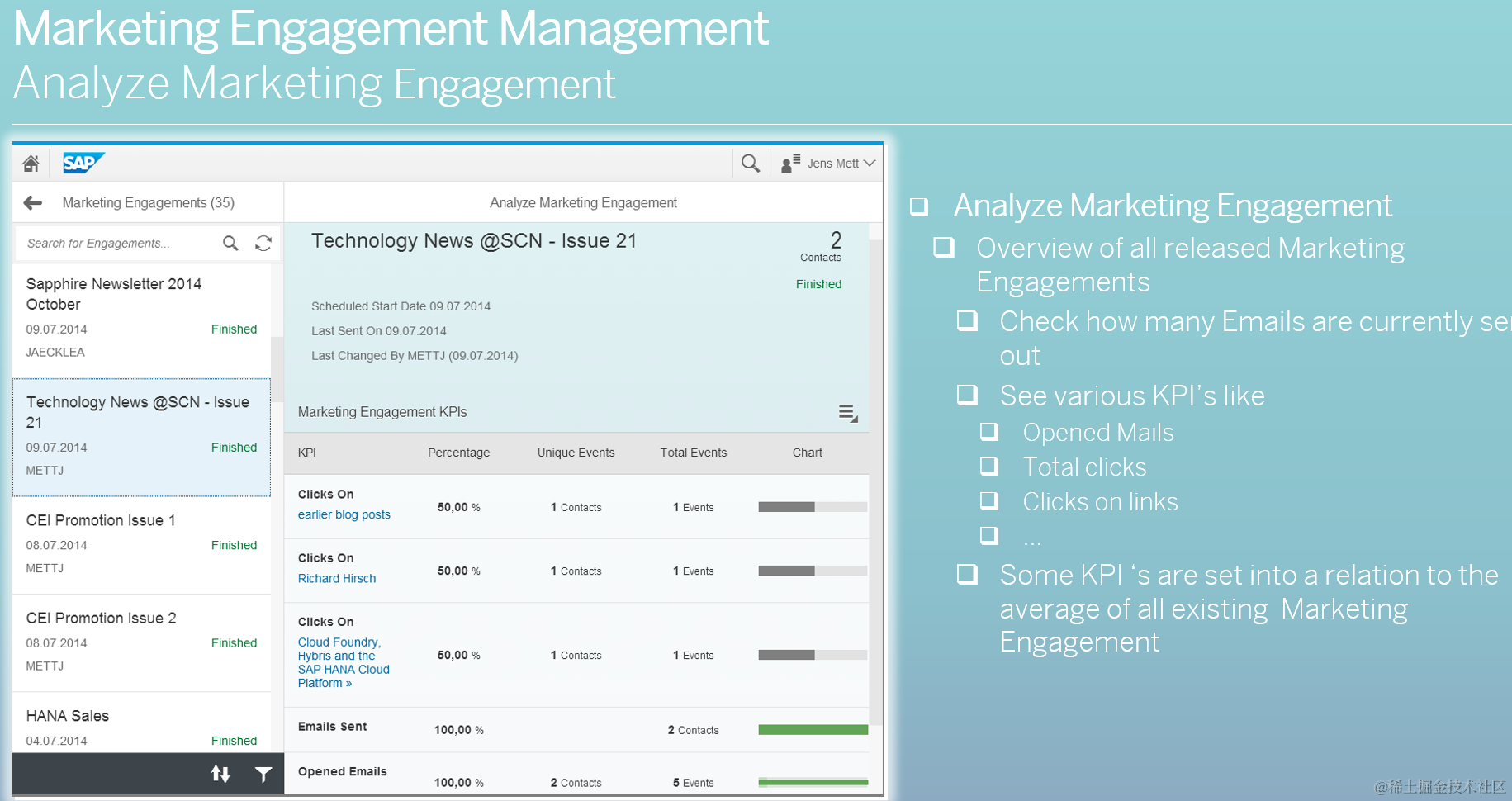Click the Cloud Foundry row chart bar
Viewport: 1512px width, 801px height.
tap(813, 655)
